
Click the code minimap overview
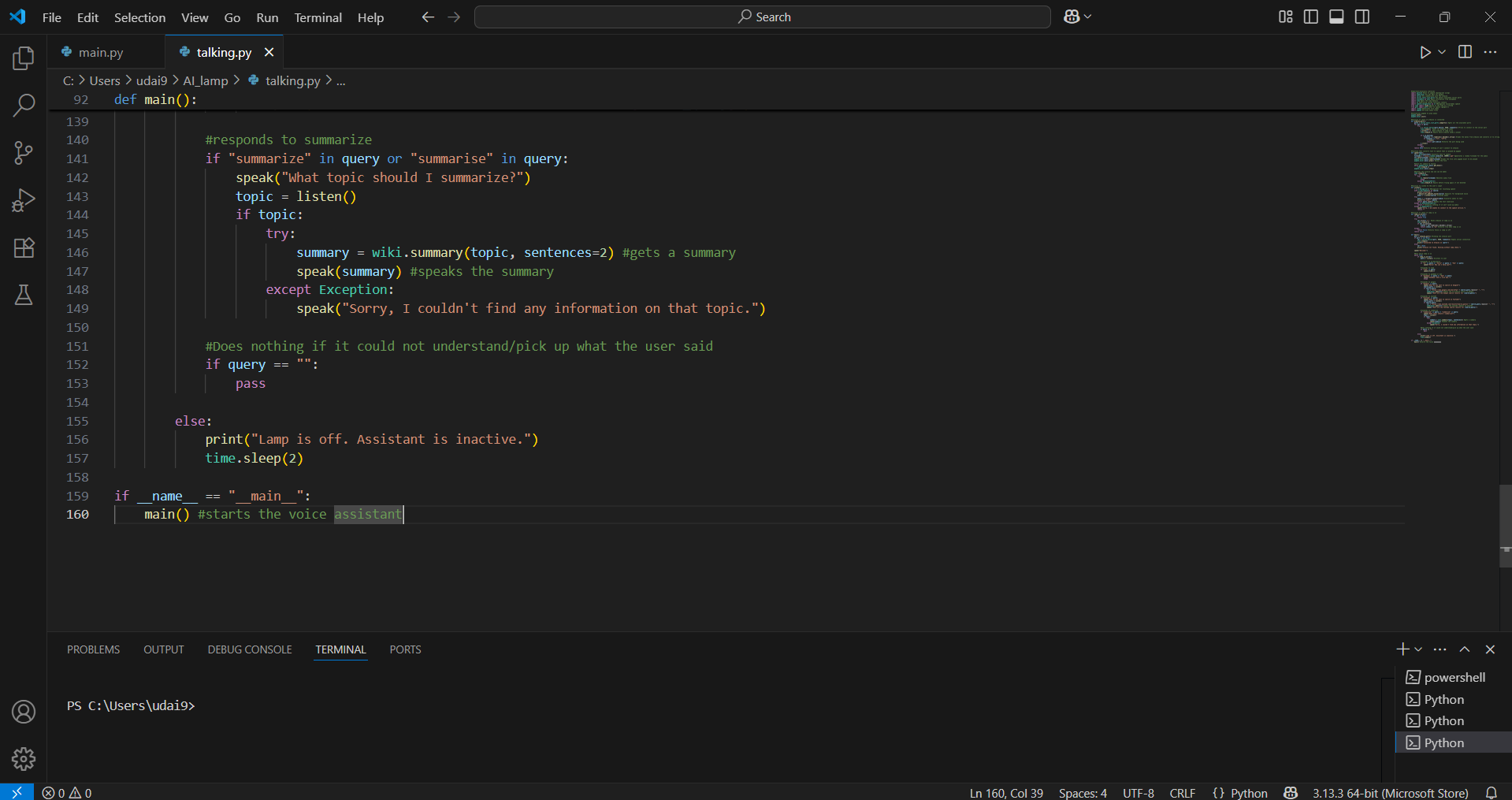(1454, 217)
